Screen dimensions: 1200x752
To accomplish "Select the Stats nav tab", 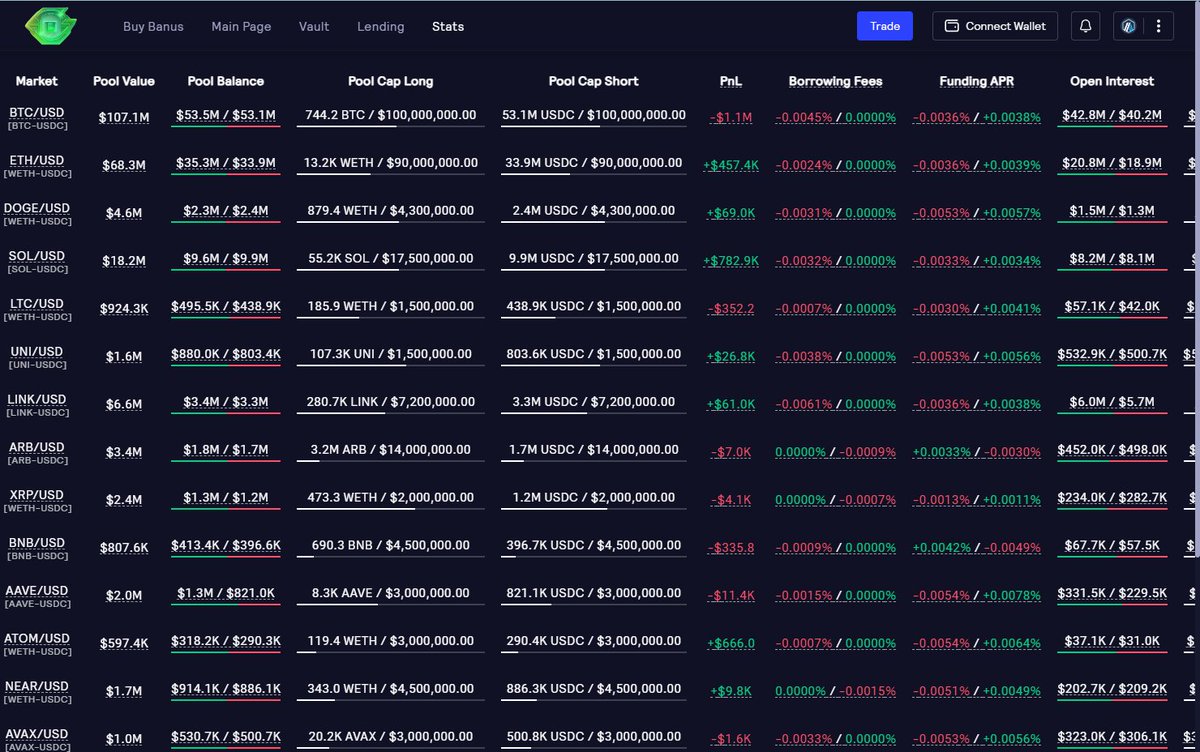I will coord(448,26).
